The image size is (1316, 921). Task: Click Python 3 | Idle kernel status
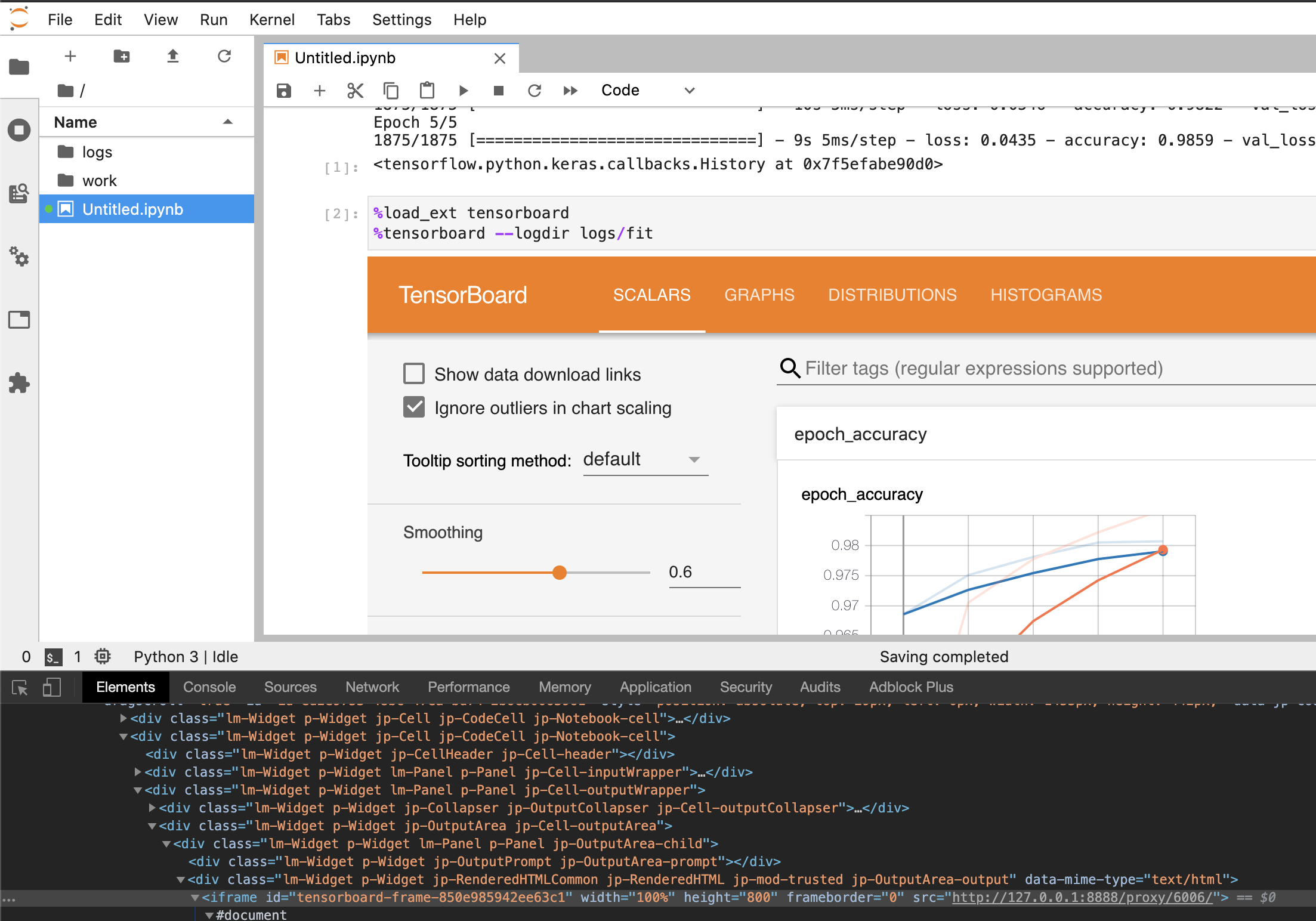click(186, 657)
